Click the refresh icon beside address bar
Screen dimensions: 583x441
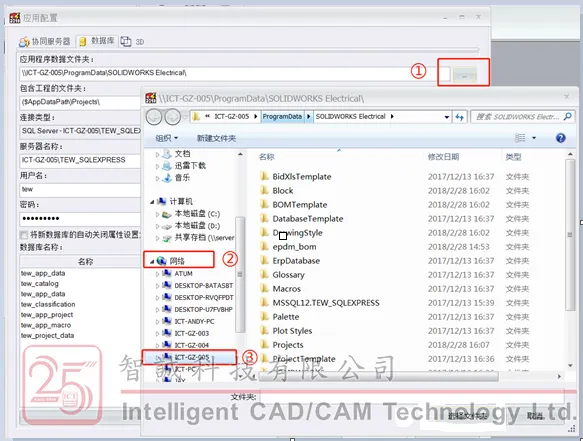pyautogui.click(x=460, y=117)
